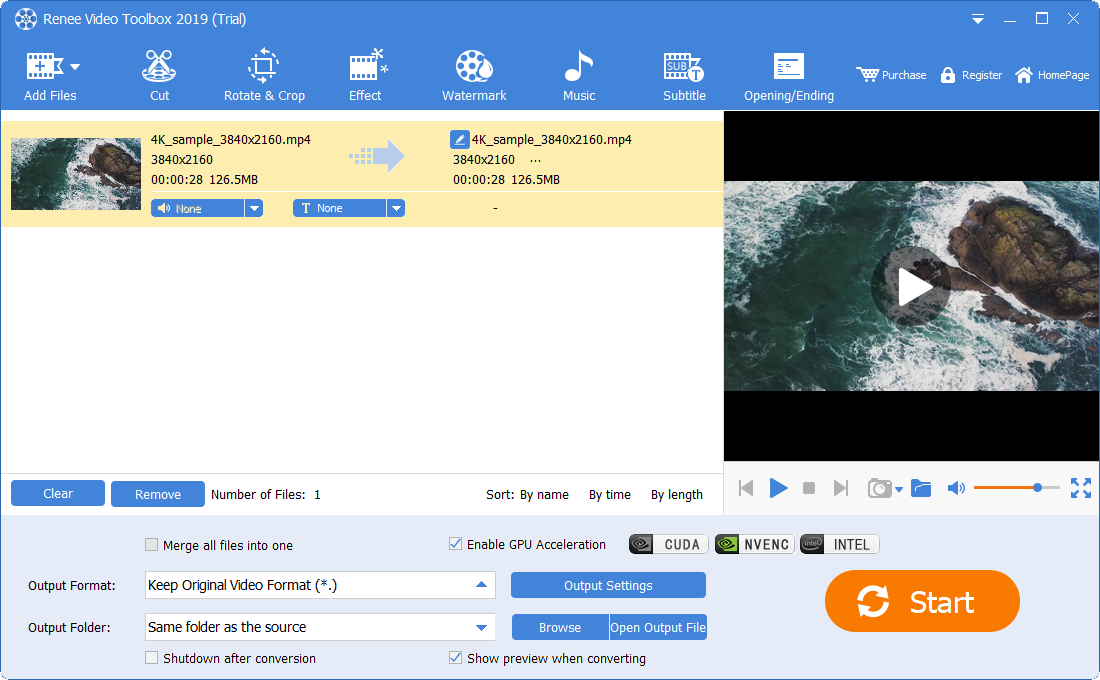
Task: Sort files By time
Action: pos(609,494)
